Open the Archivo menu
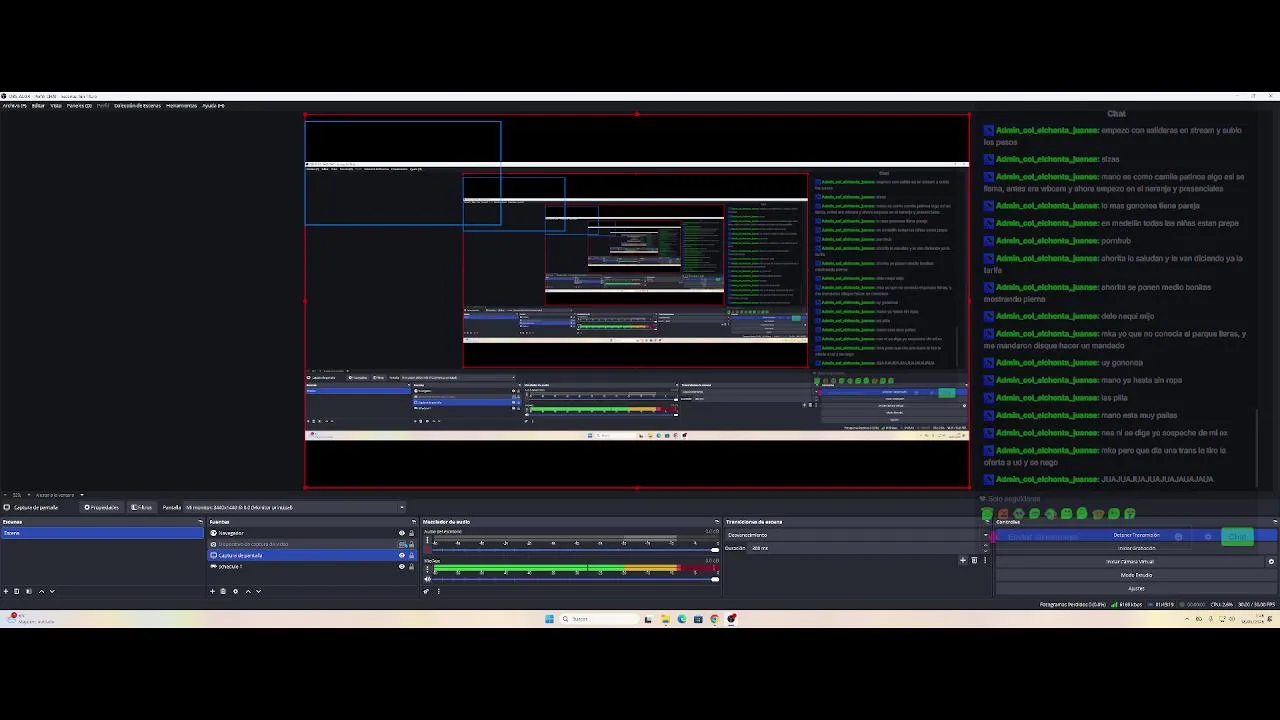This screenshot has width=1280, height=720. 12,105
